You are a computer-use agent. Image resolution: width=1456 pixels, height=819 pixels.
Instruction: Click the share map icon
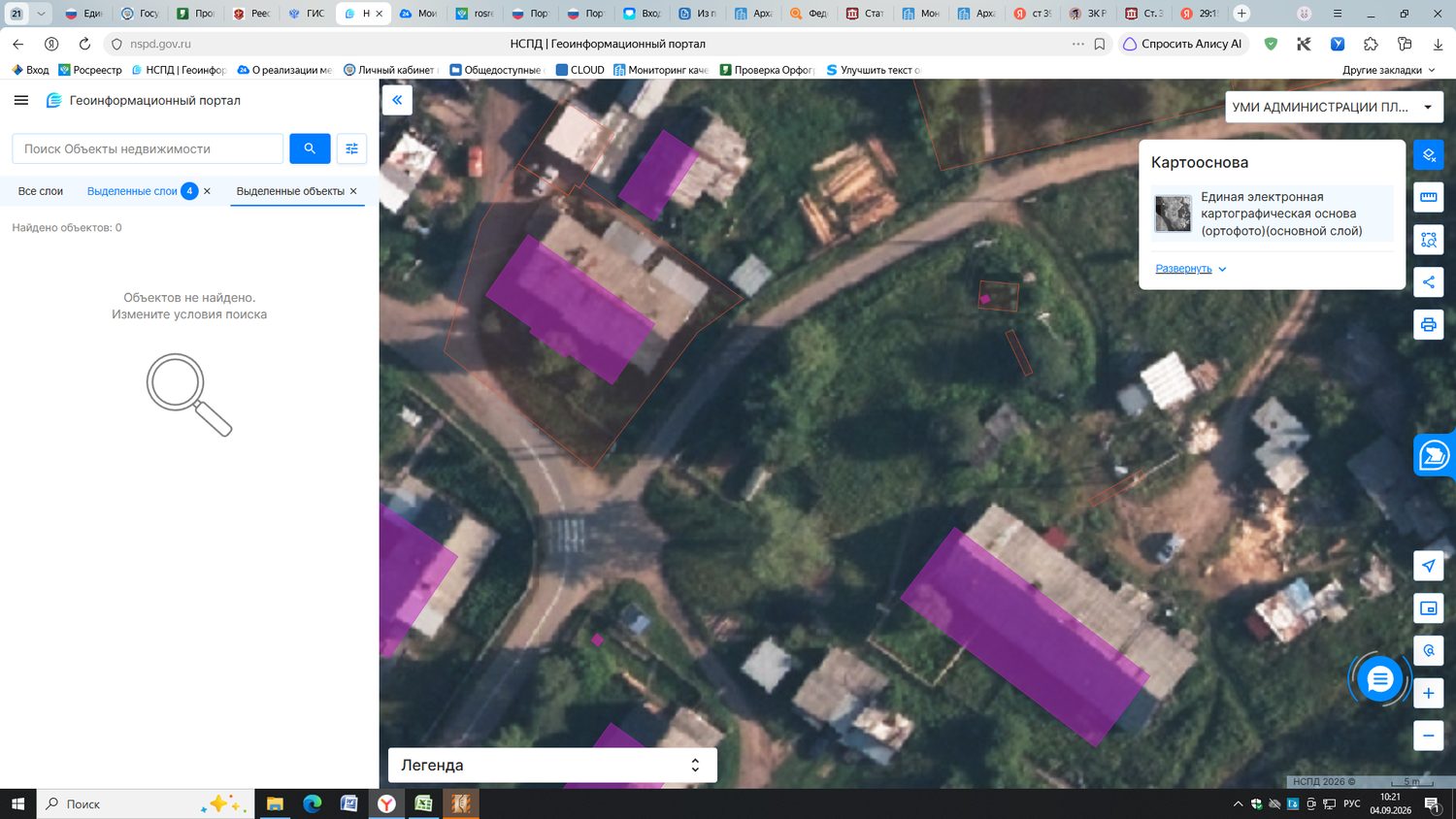tap(1428, 282)
